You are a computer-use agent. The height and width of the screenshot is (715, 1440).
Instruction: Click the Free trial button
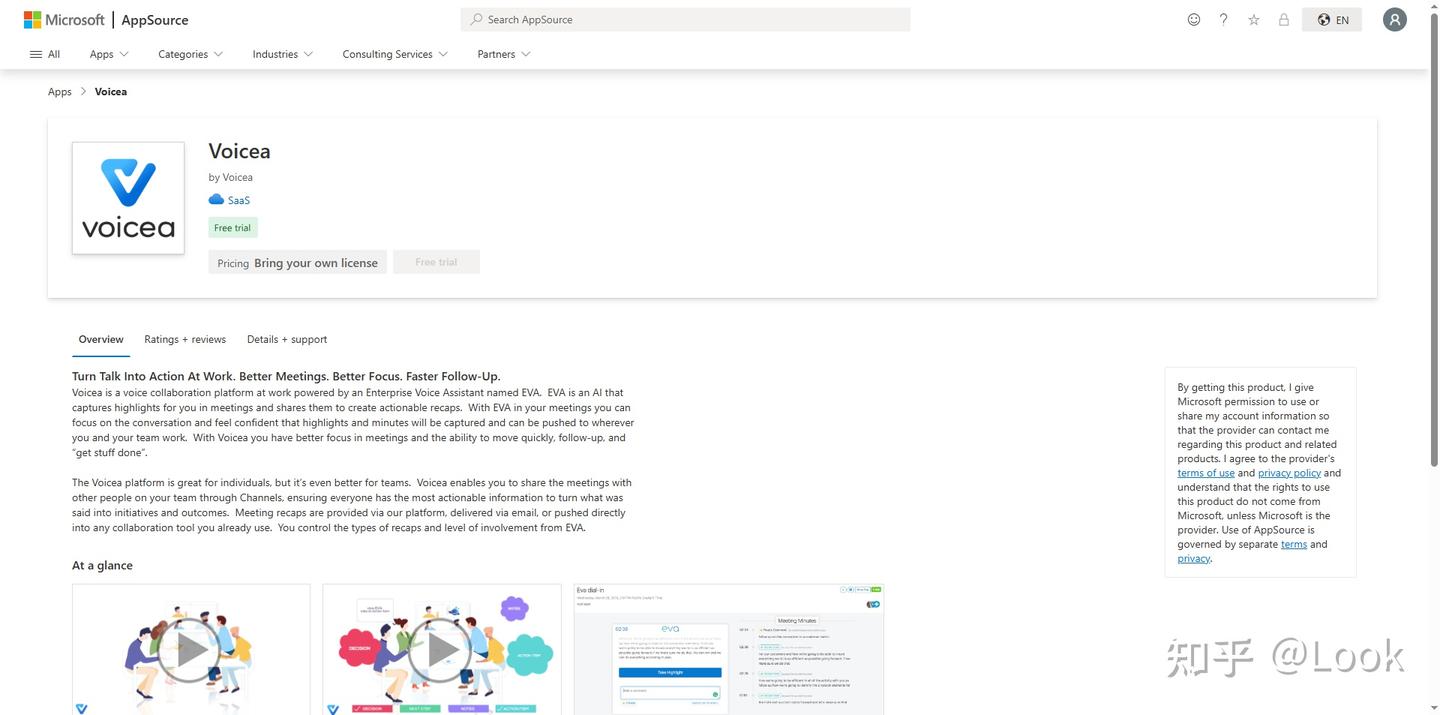(x=436, y=262)
